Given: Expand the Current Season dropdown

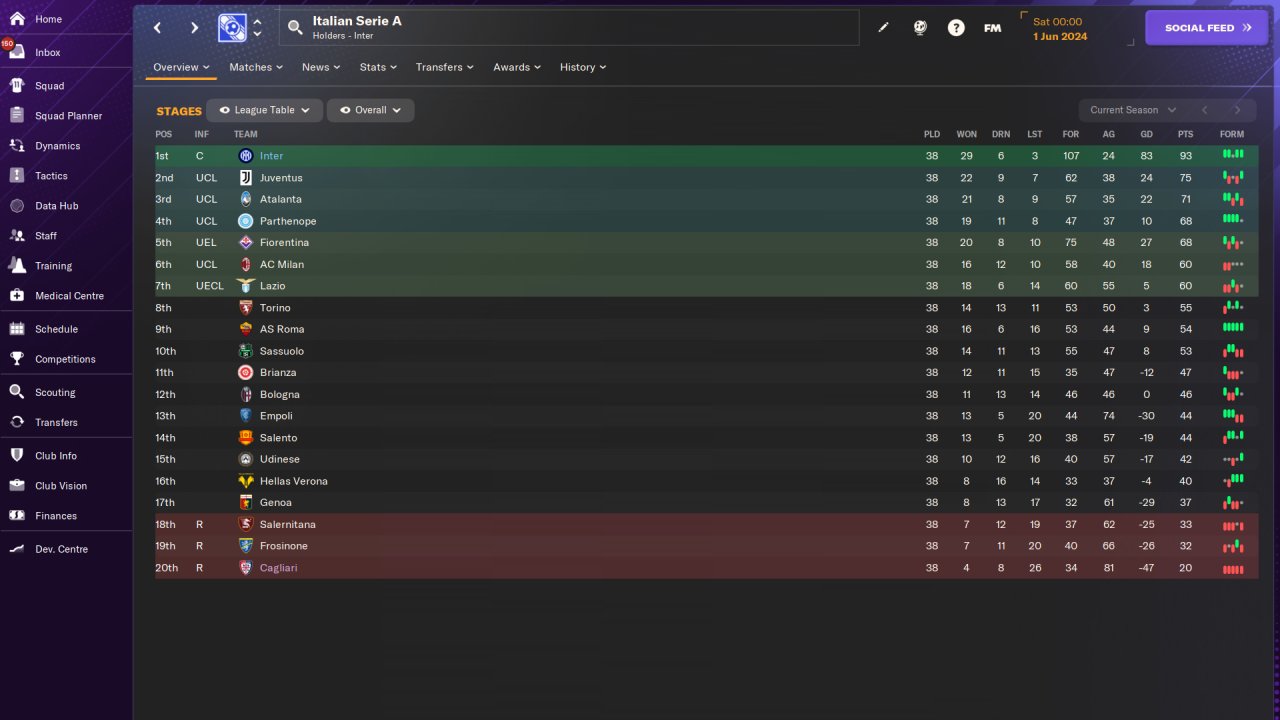Looking at the screenshot, I should [1132, 110].
